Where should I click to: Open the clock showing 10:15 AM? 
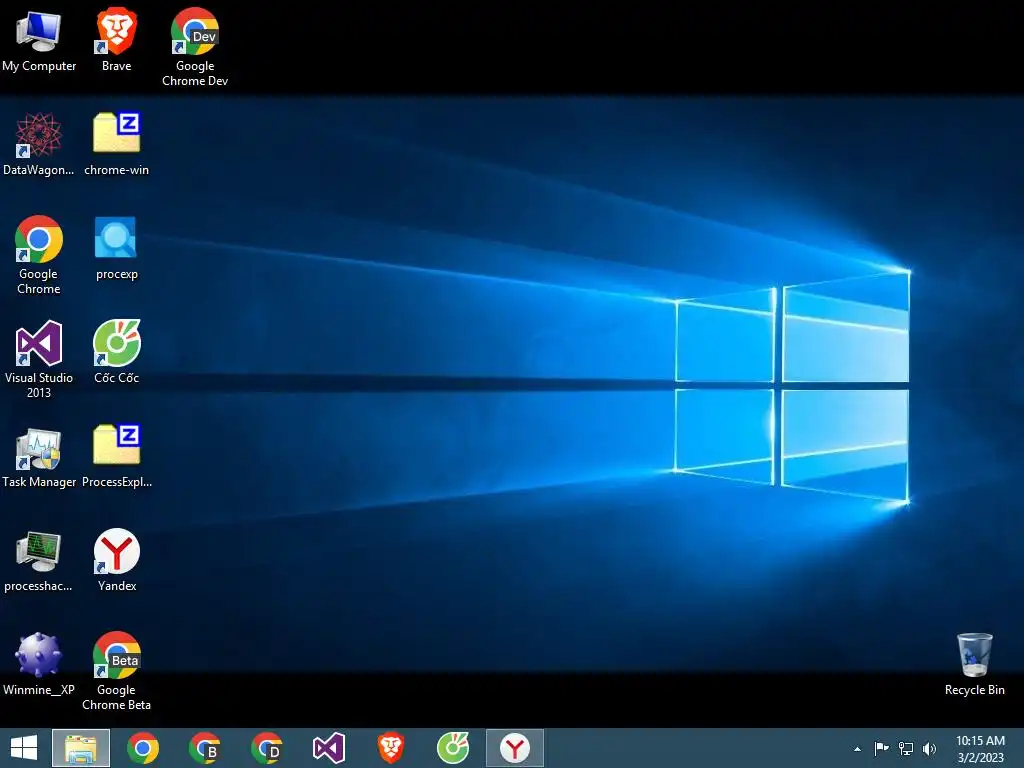(x=980, y=749)
